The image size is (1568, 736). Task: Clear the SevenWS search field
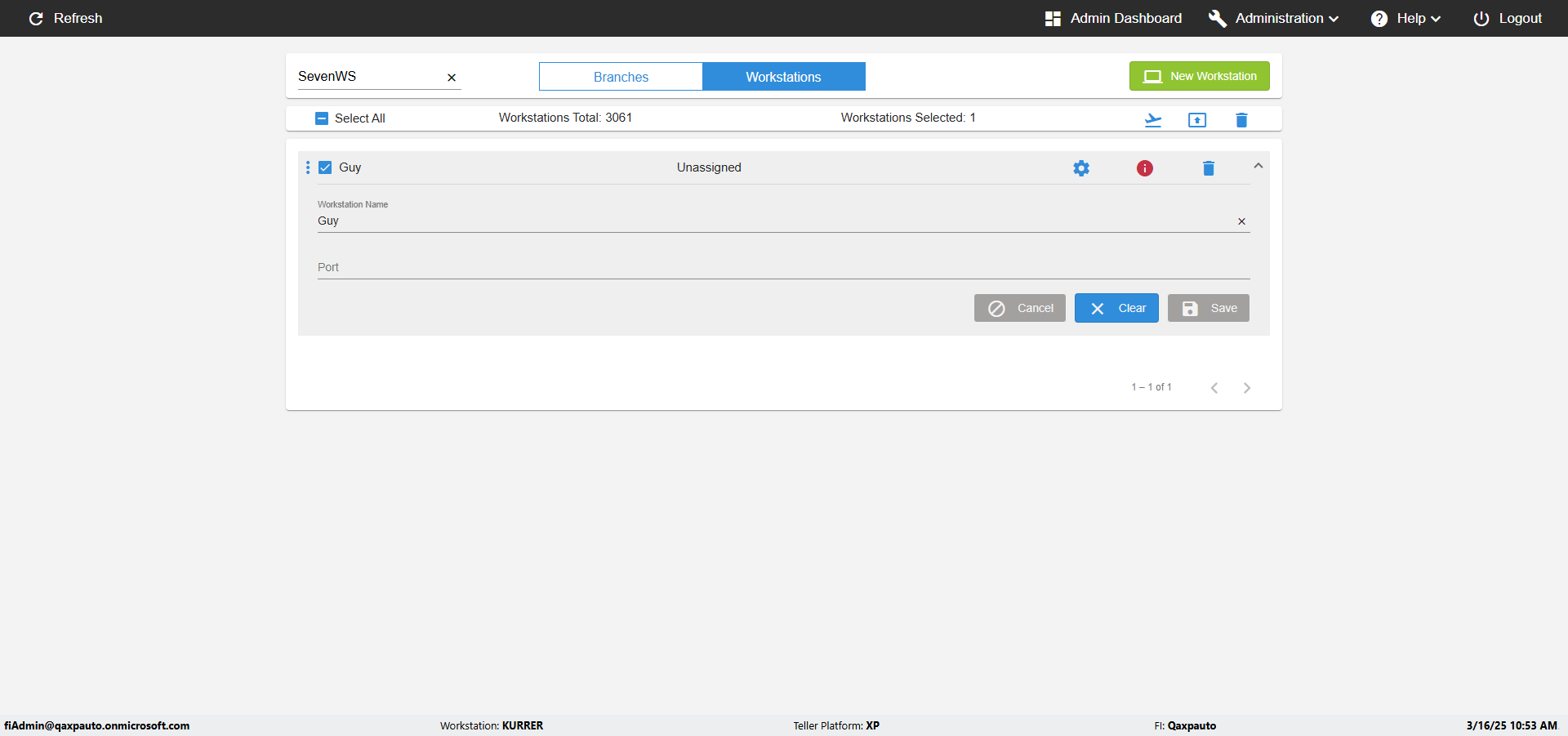tap(452, 78)
